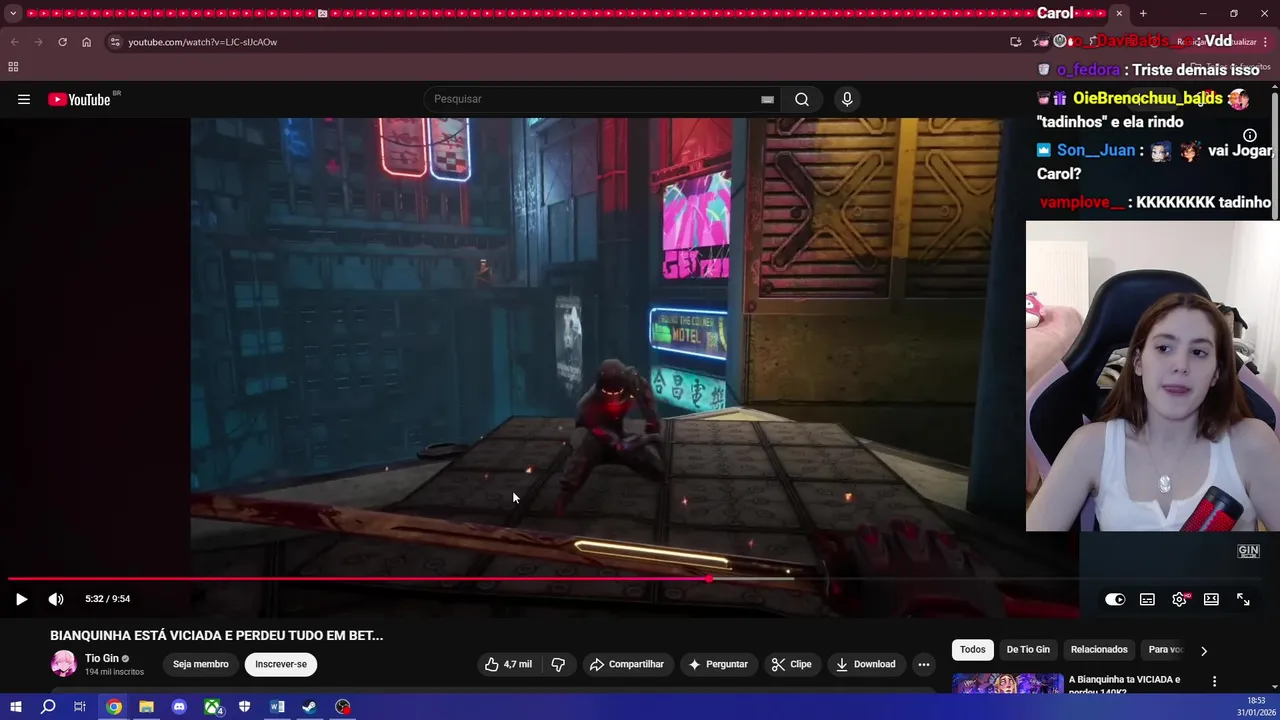The image size is (1280, 720).
Task: Open a new browser tab
Action: (x=1143, y=13)
